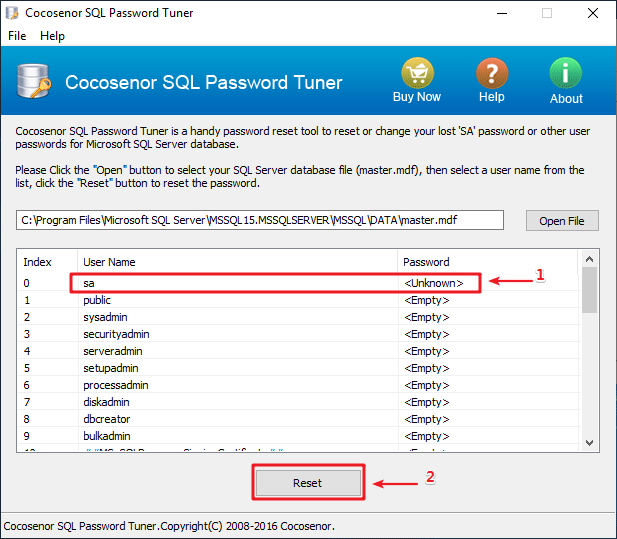The height and width of the screenshot is (539, 617).
Task: Click index cell 9 in the list
Action: (x=27, y=436)
